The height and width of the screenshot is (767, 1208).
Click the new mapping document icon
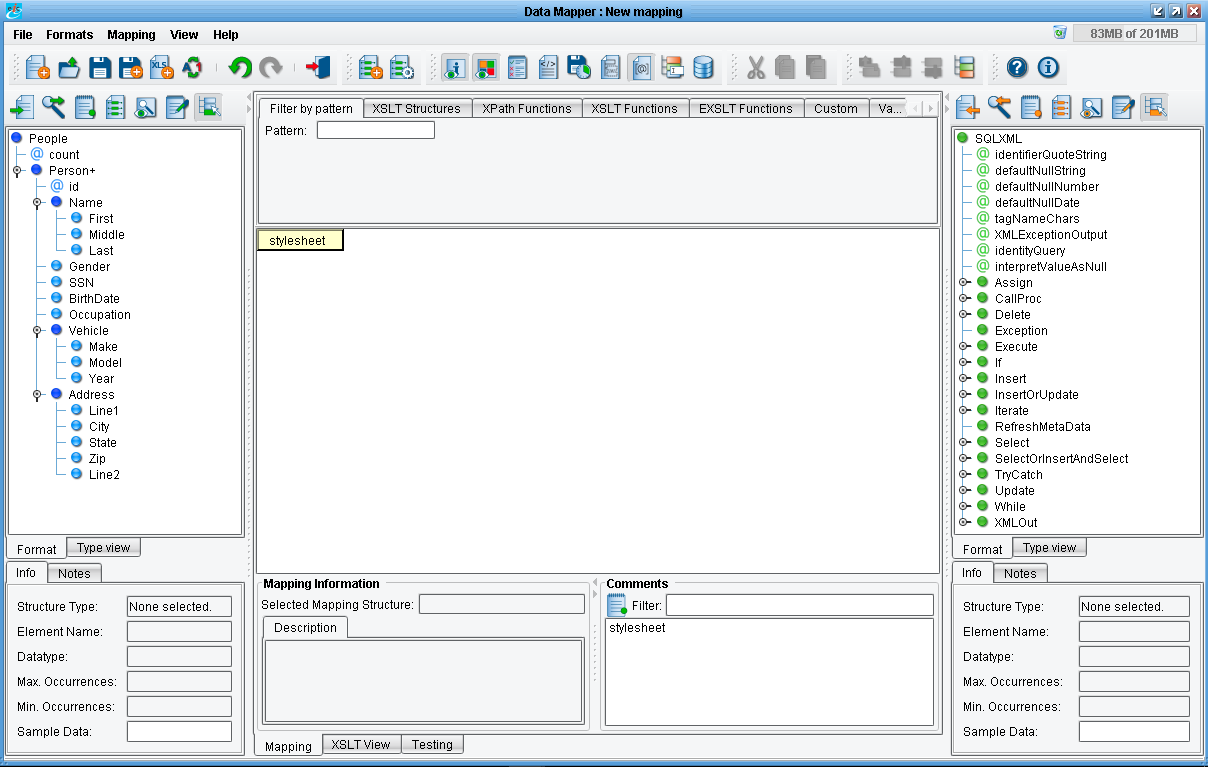(38, 67)
